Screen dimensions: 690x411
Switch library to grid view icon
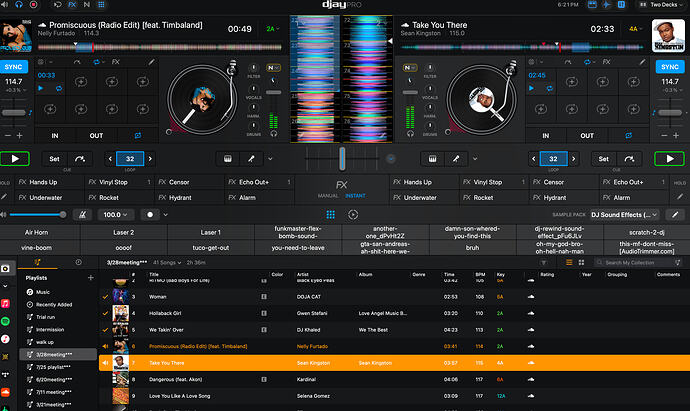click(581, 263)
